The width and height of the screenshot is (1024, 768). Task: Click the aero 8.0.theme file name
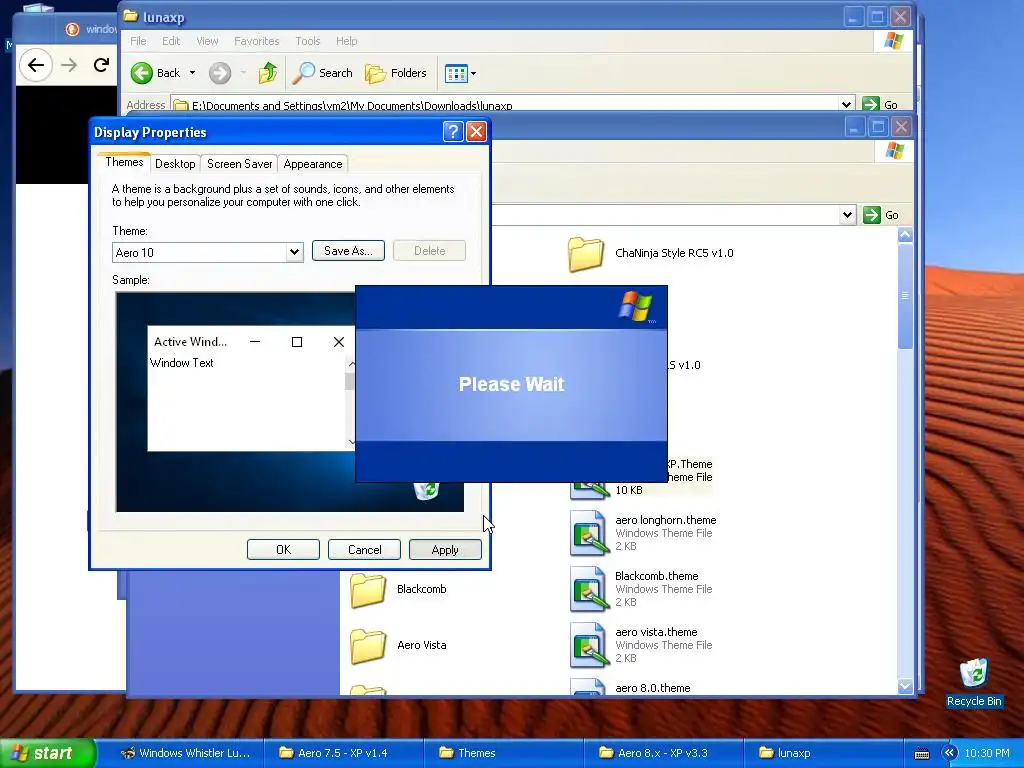coord(652,688)
